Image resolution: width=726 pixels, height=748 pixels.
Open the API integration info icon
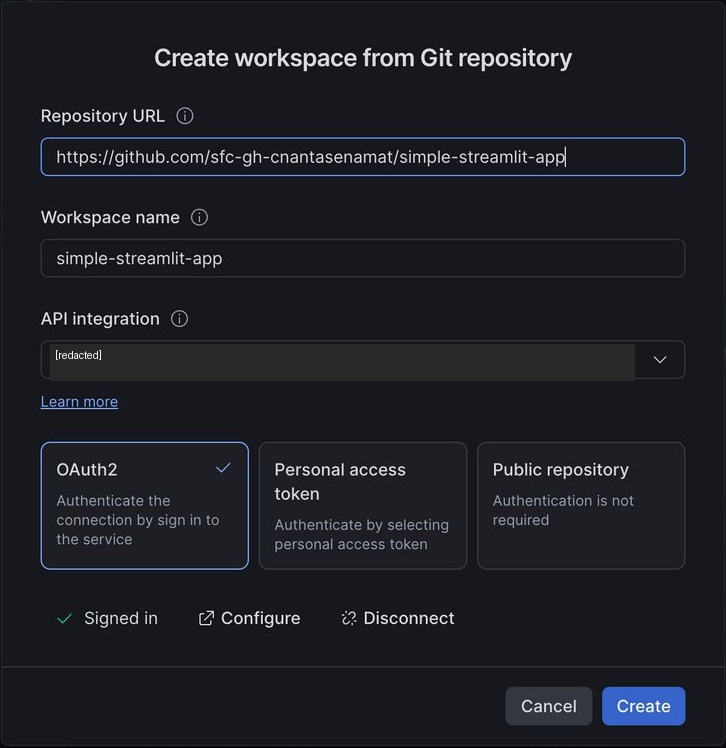[179, 319]
